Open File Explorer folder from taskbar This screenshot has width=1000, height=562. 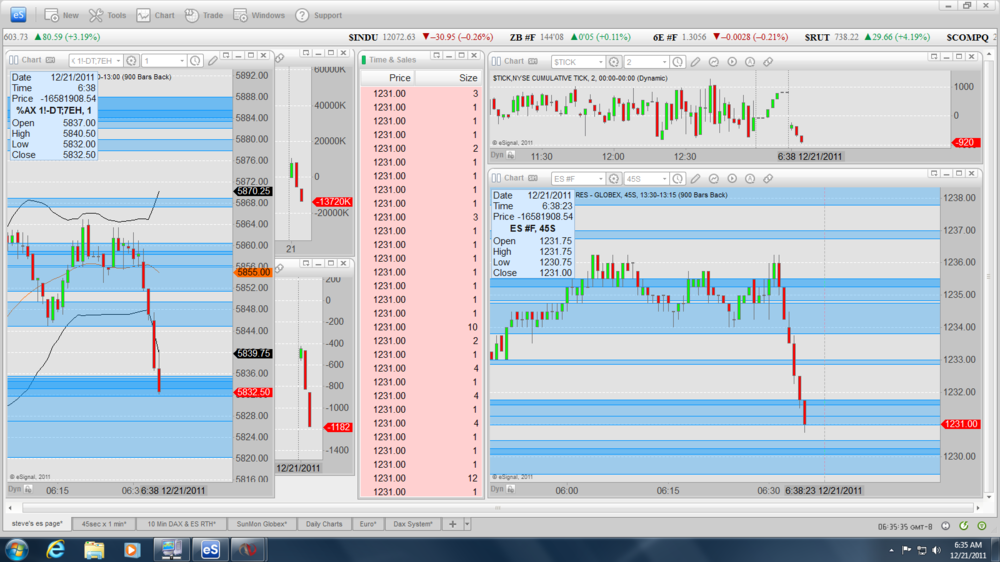click(x=94, y=549)
